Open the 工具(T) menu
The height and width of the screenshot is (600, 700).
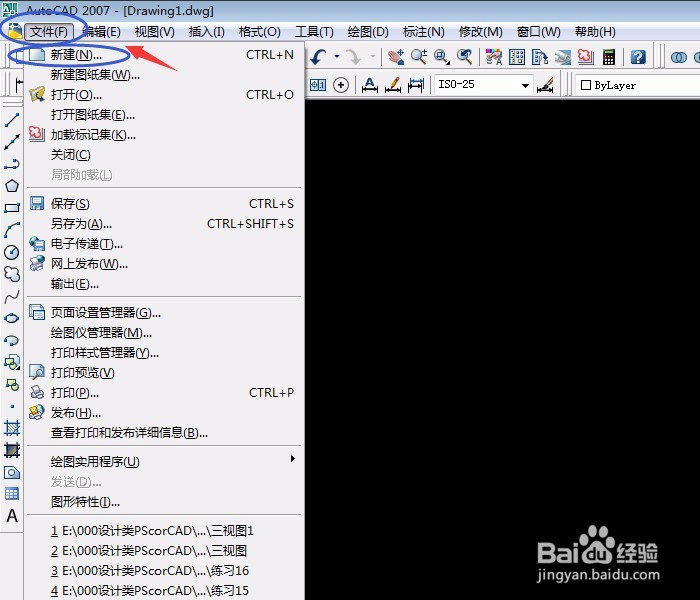pos(314,32)
